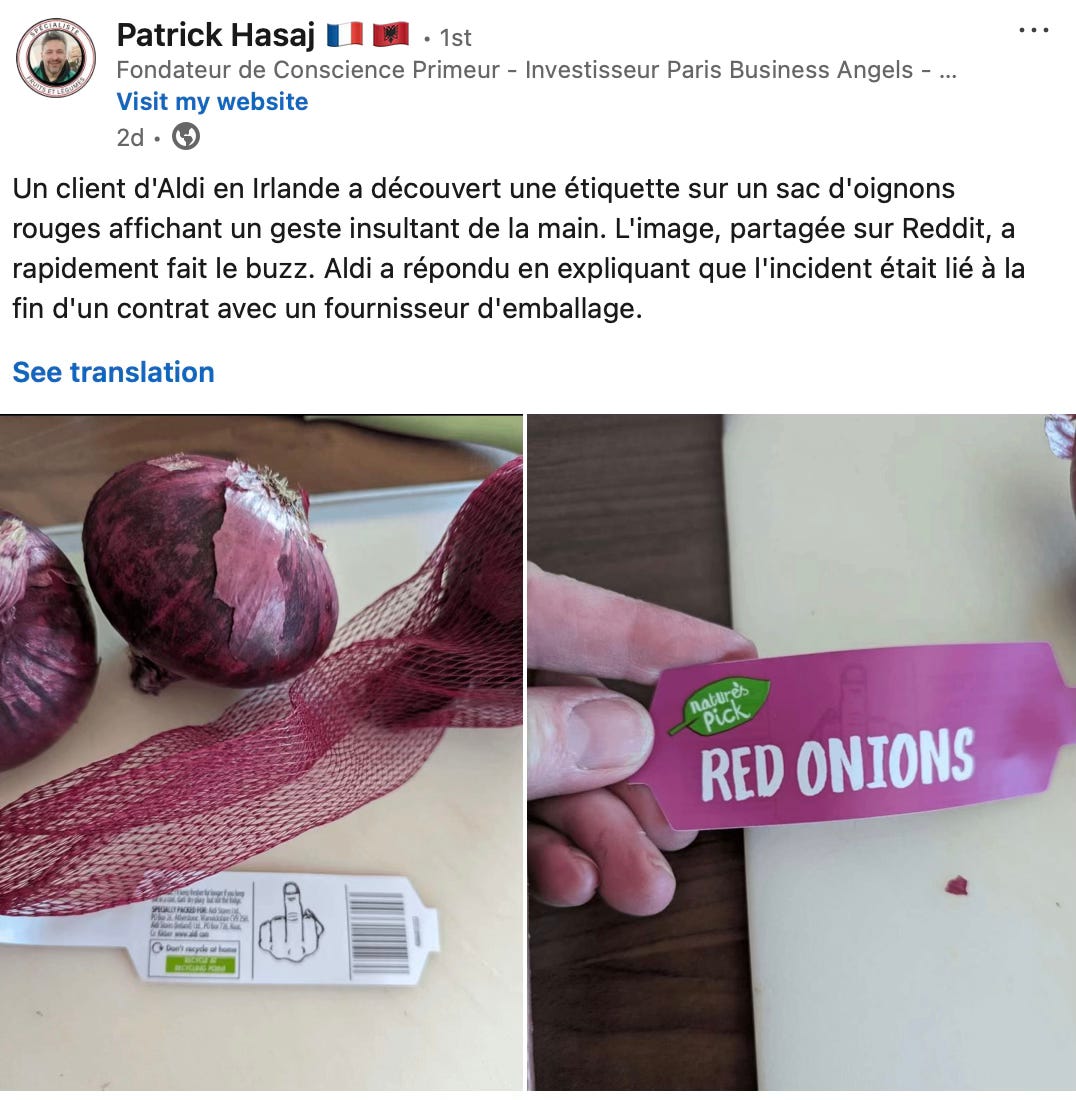Open the Patrick Hasaj name link
The height and width of the screenshot is (1100, 1076).
pos(215,35)
